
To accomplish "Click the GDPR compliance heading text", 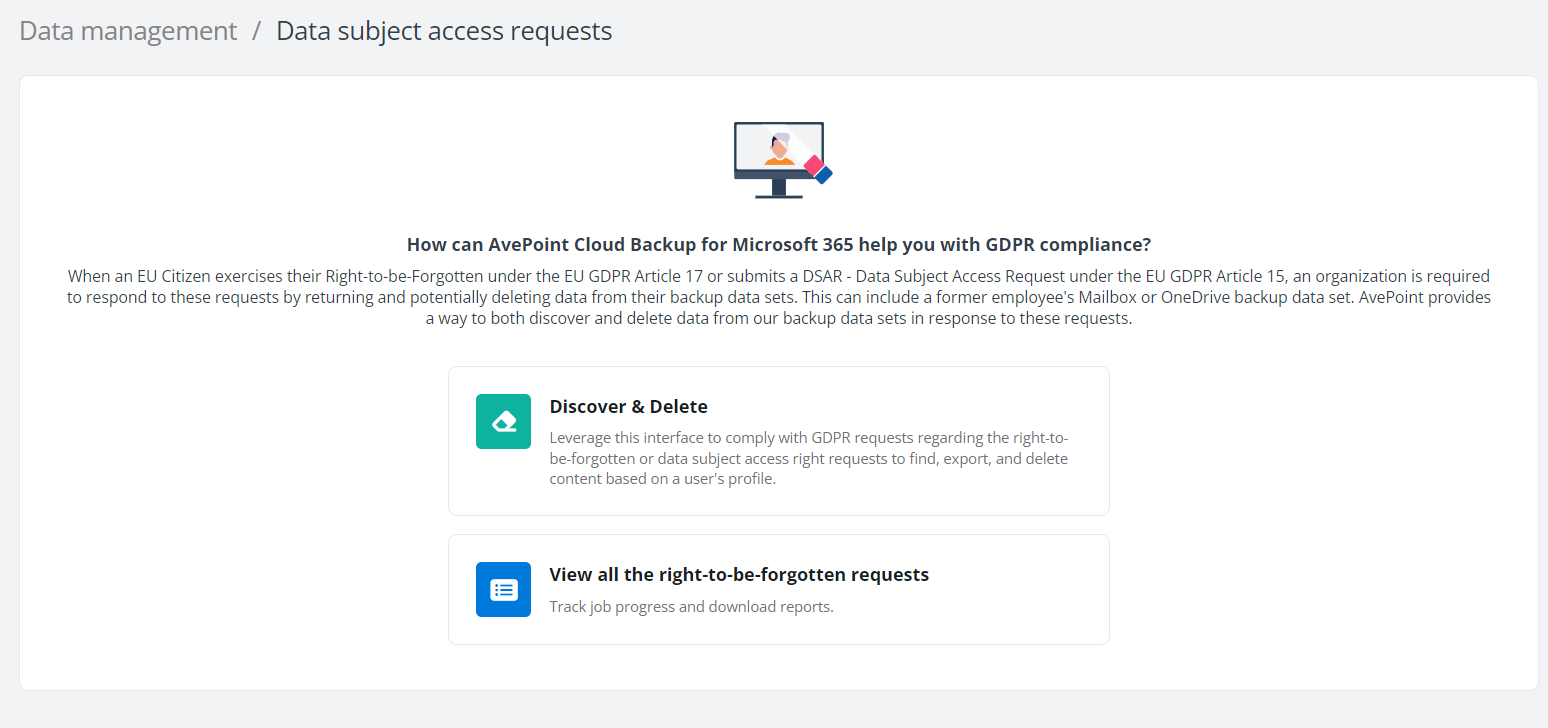I will (778, 243).
